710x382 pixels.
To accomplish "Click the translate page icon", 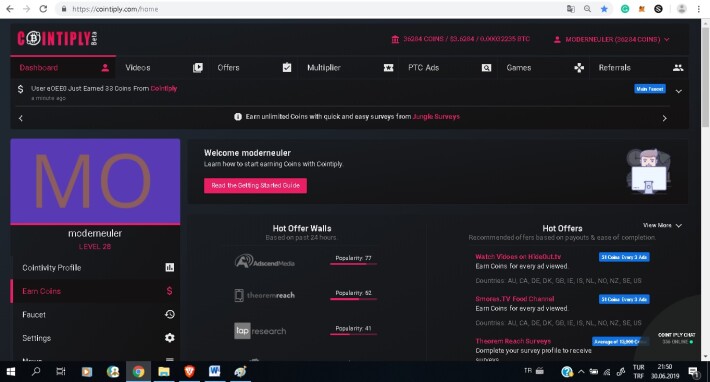I will click(571, 9).
